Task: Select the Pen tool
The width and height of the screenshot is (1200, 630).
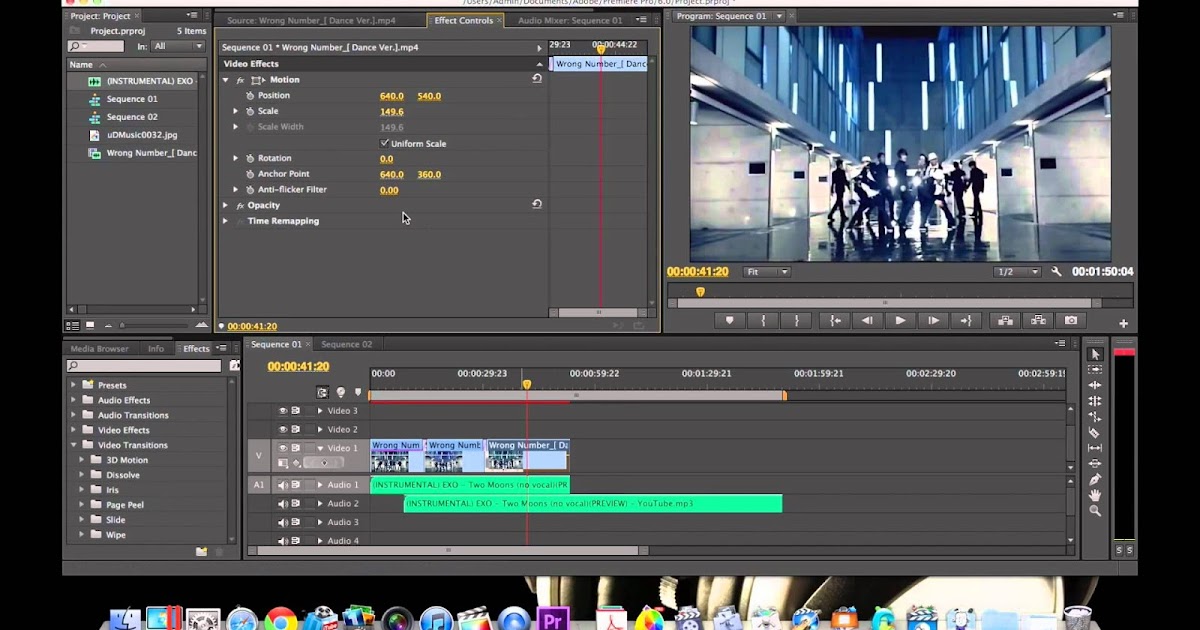Action: [x=1095, y=479]
